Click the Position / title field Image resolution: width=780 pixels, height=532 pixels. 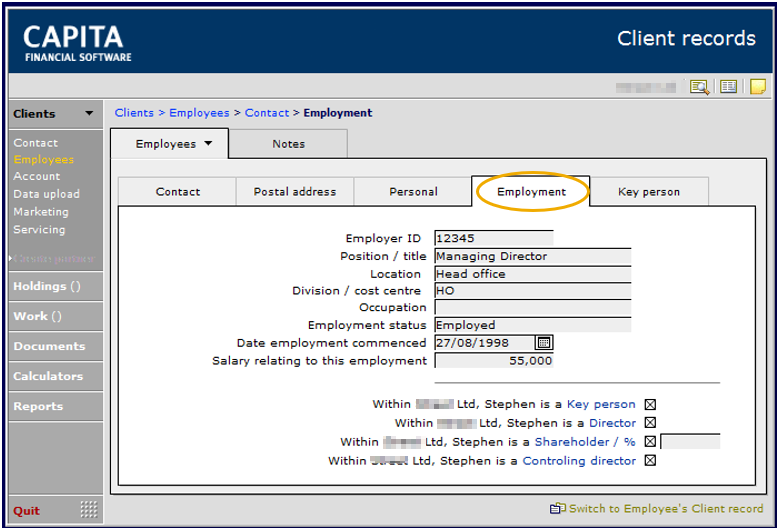(533, 256)
